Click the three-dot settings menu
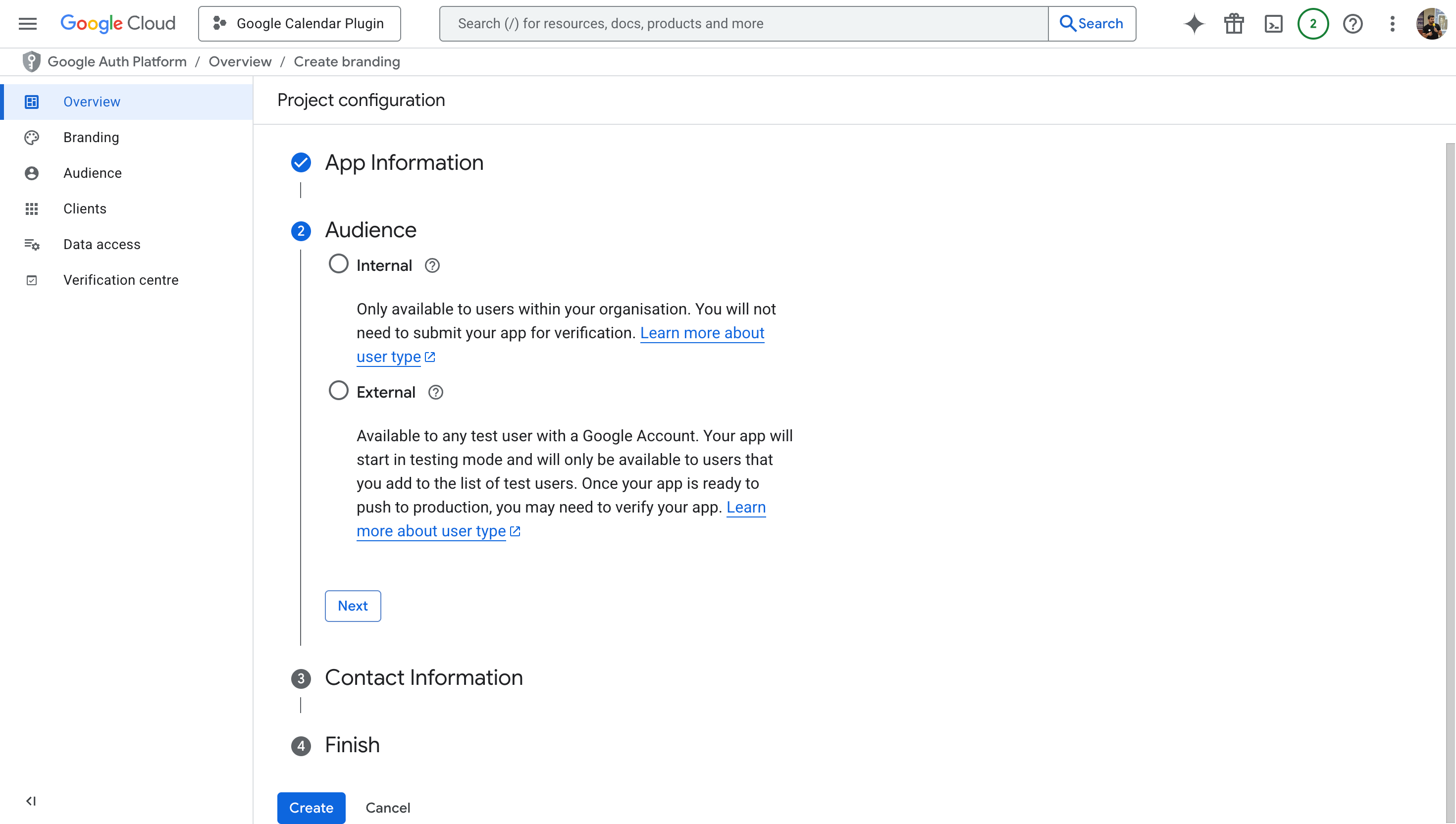1456x824 pixels. 1392,24
